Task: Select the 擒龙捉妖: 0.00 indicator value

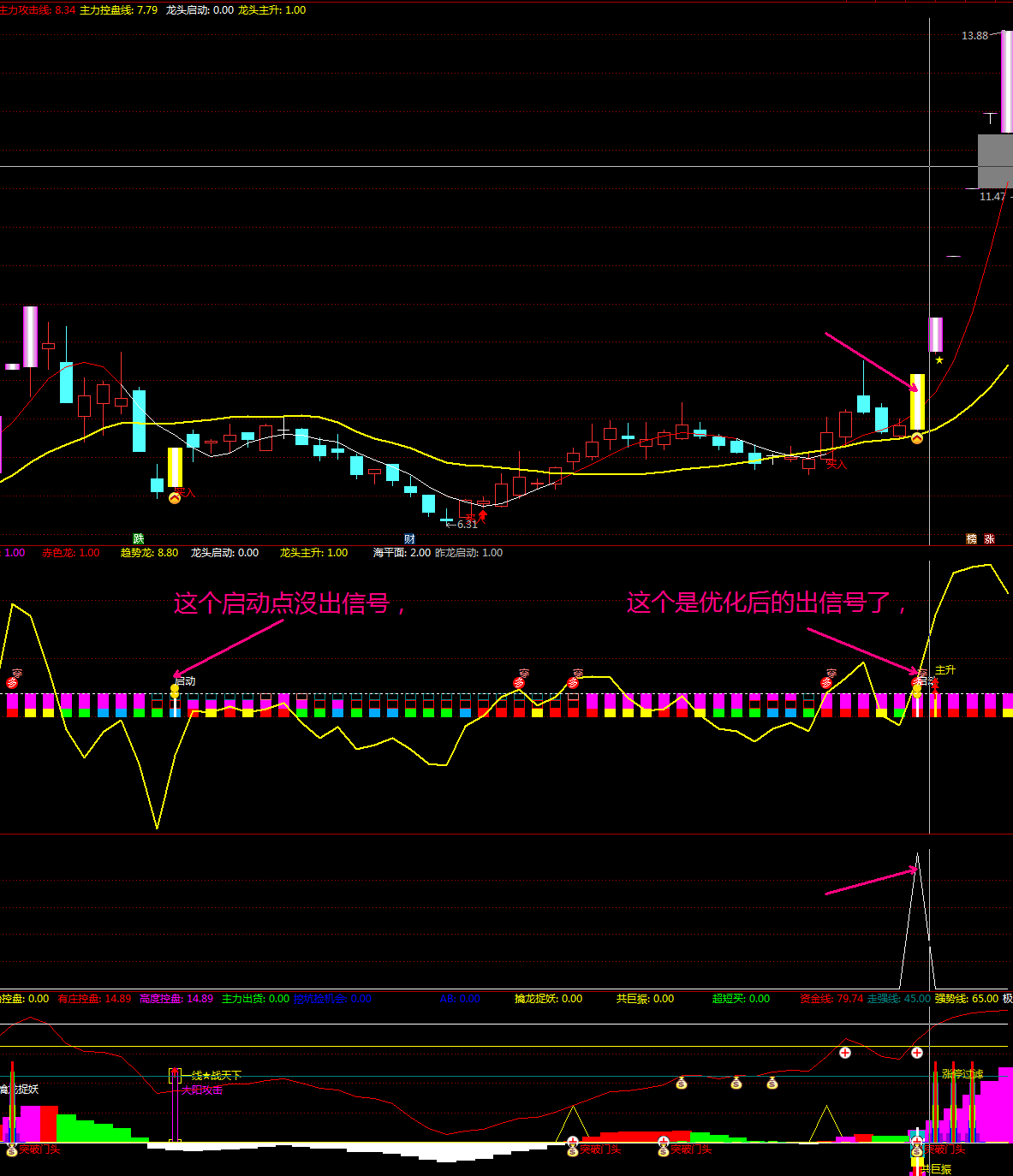Action: coord(548,999)
